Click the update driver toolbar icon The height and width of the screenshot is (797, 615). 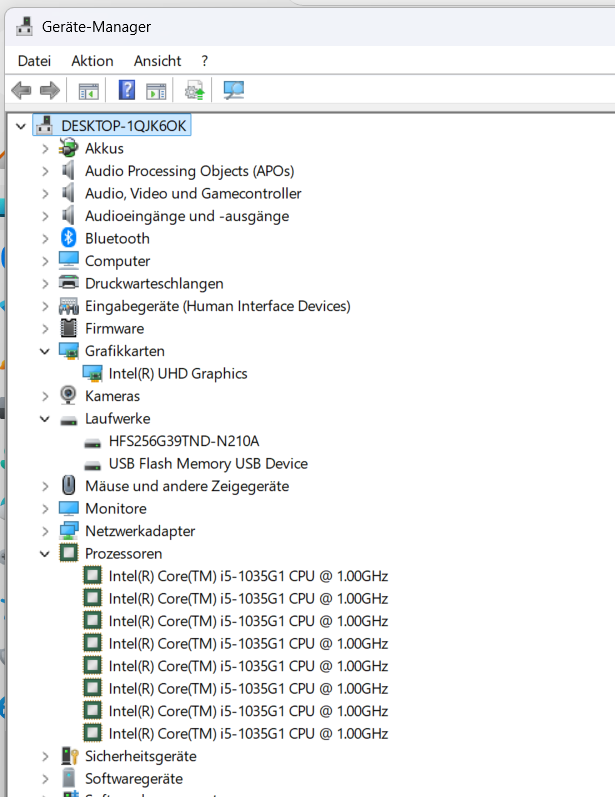[194, 90]
